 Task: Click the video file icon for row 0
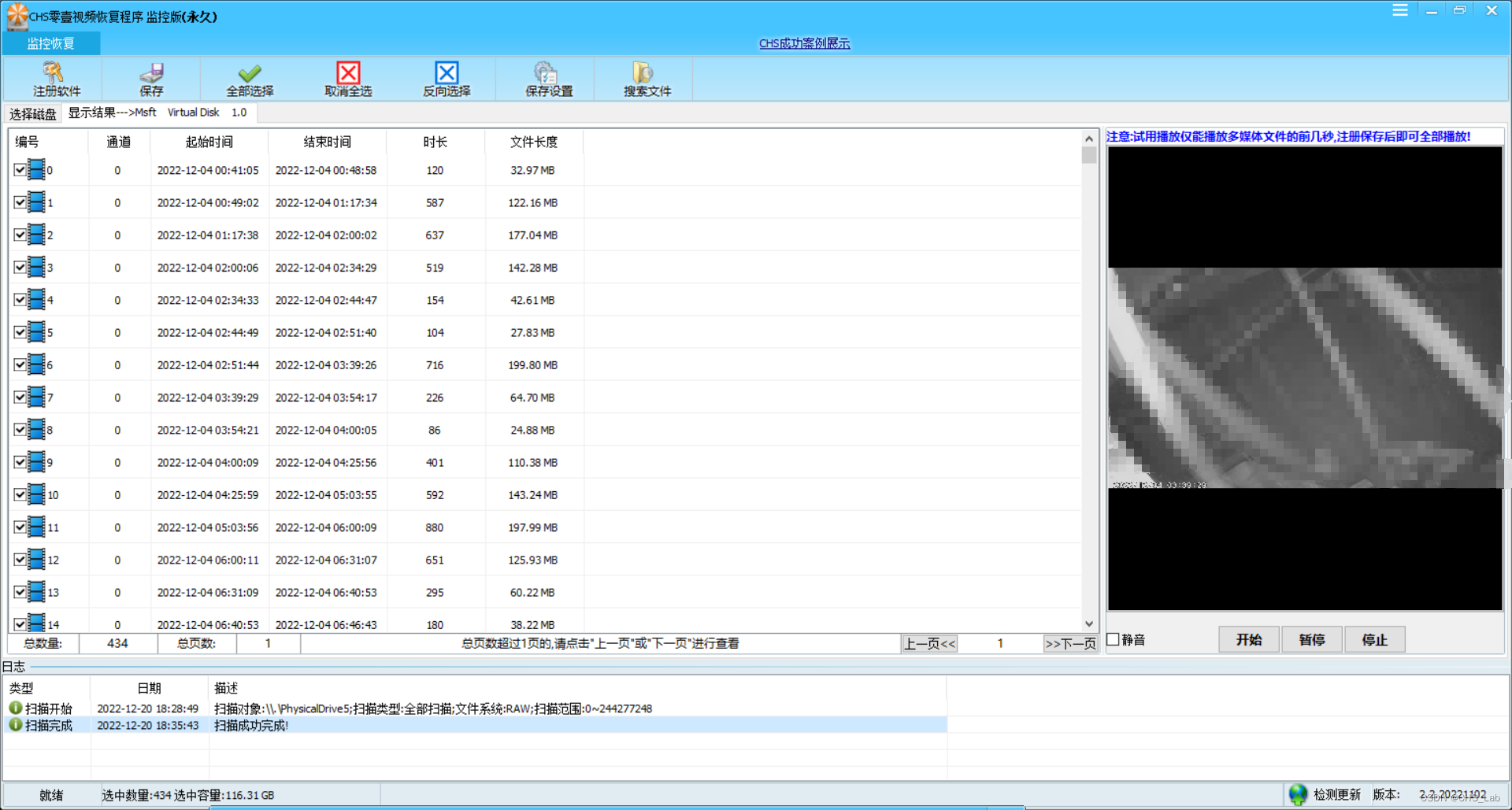coord(36,169)
